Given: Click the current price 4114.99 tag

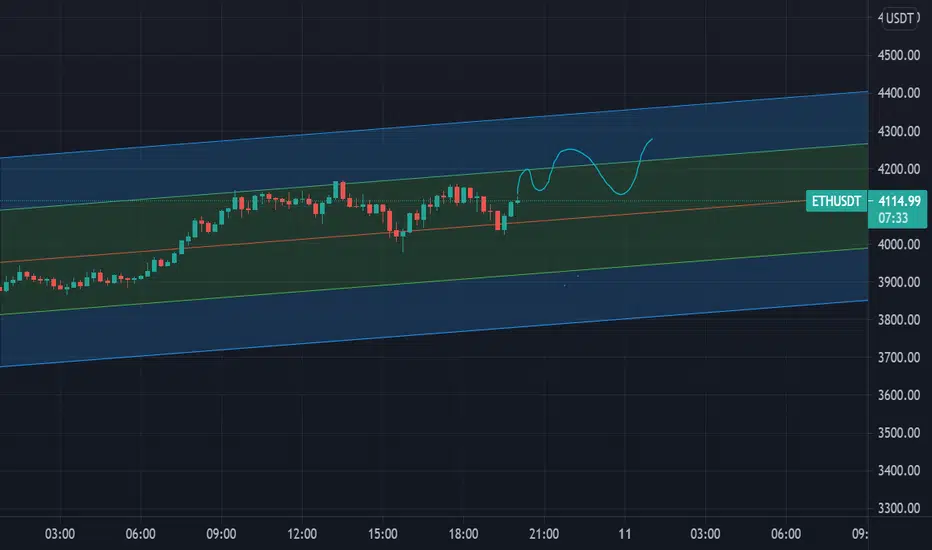Looking at the screenshot, I should 899,201.
